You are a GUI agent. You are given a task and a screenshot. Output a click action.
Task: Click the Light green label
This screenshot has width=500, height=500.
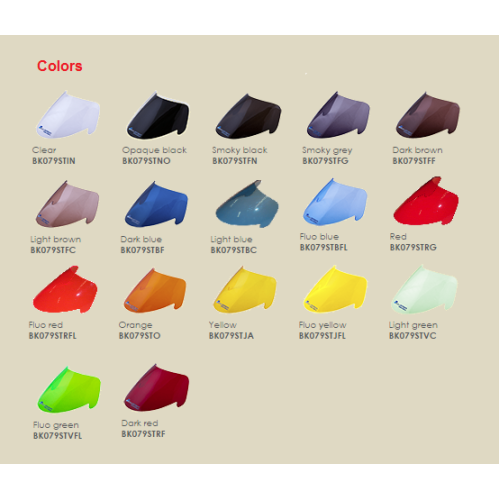413,325
